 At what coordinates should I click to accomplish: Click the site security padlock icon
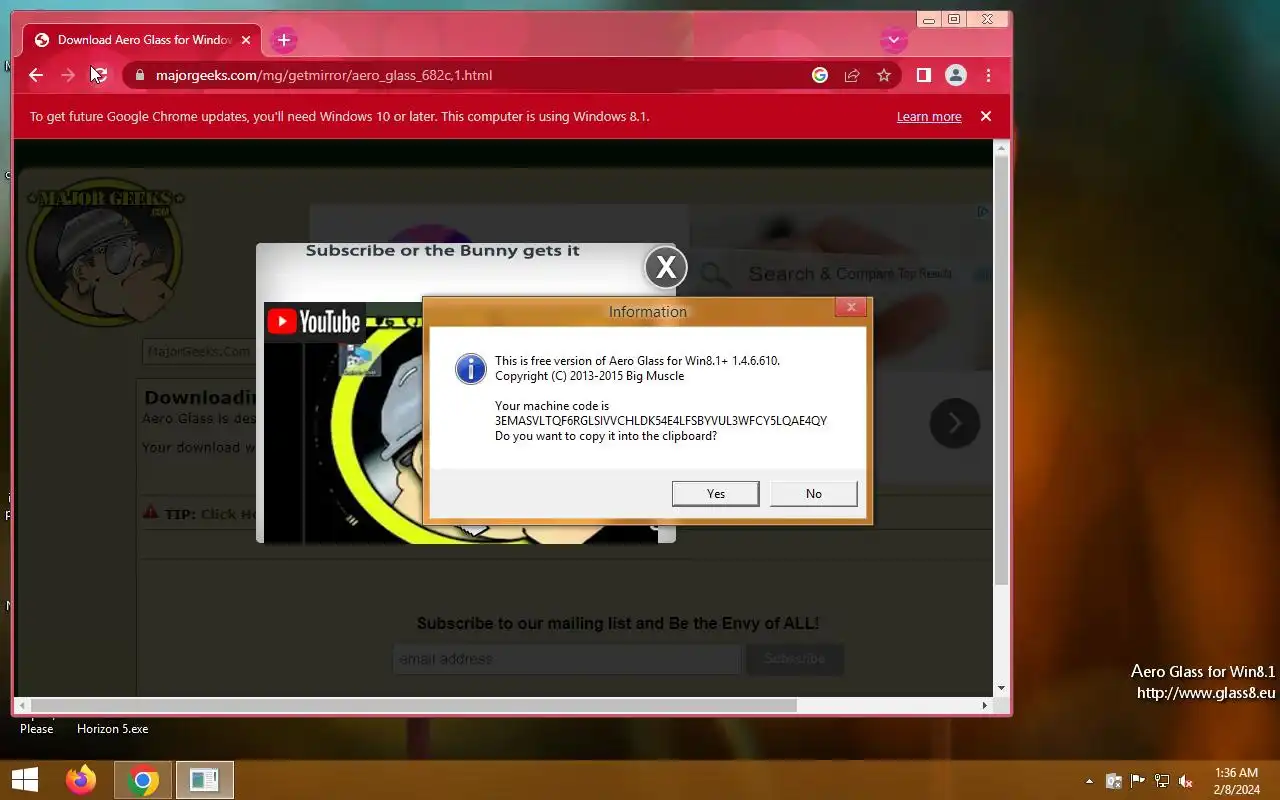click(x=139, y=75)
